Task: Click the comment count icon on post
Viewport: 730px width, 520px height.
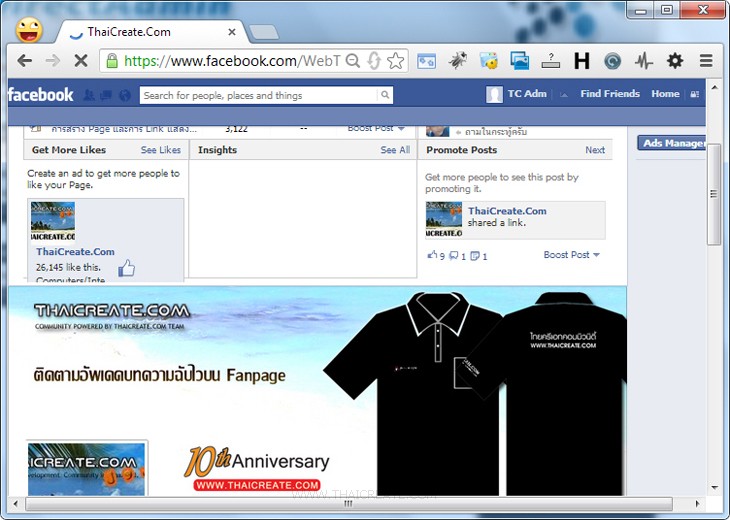Action: click(x=453, y=256)
